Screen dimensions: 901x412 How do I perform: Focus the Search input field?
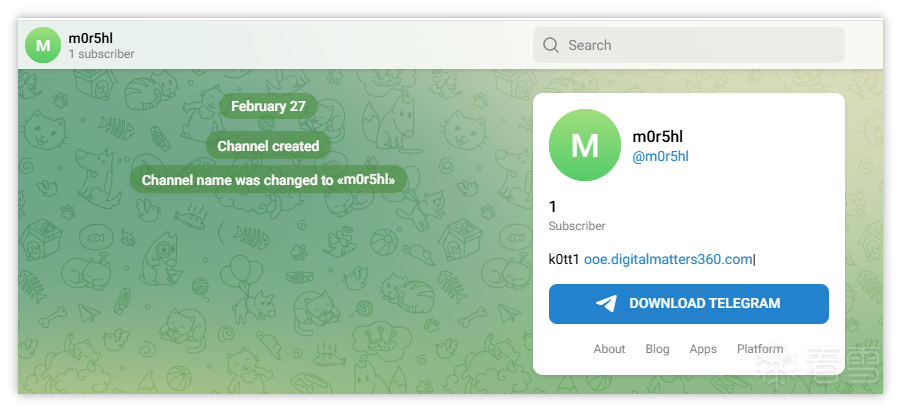pyautogui.click(x=700, y=45)
